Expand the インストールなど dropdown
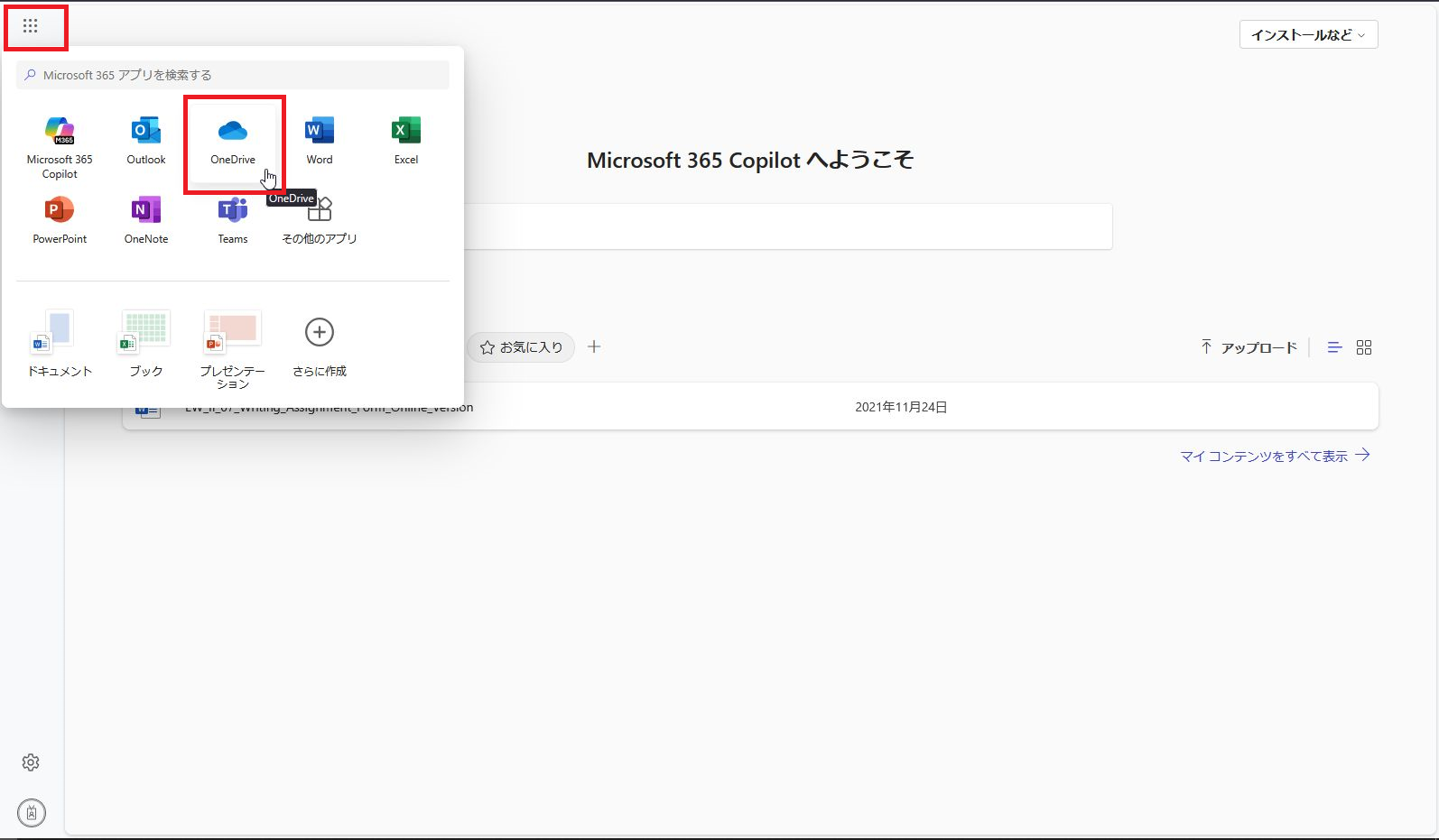 [x=1308, y=34]
